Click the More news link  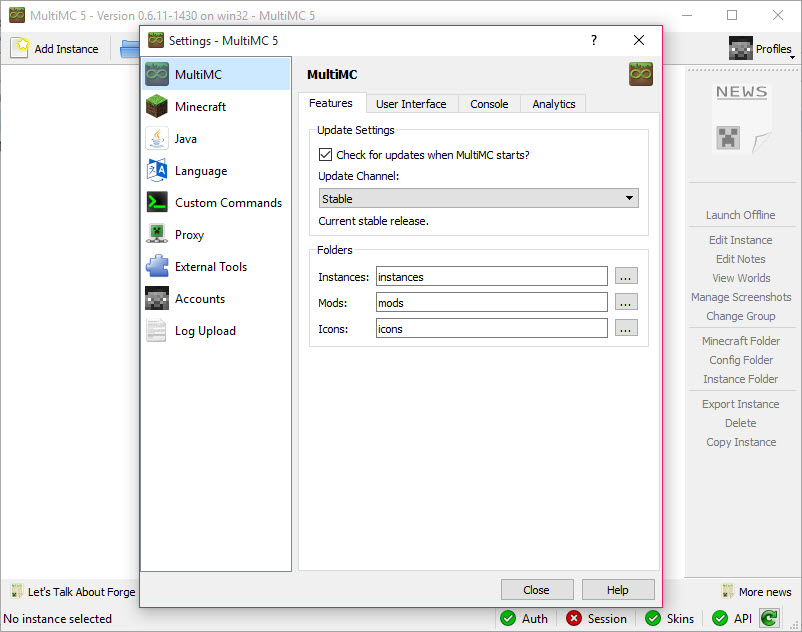pos(765,592)
